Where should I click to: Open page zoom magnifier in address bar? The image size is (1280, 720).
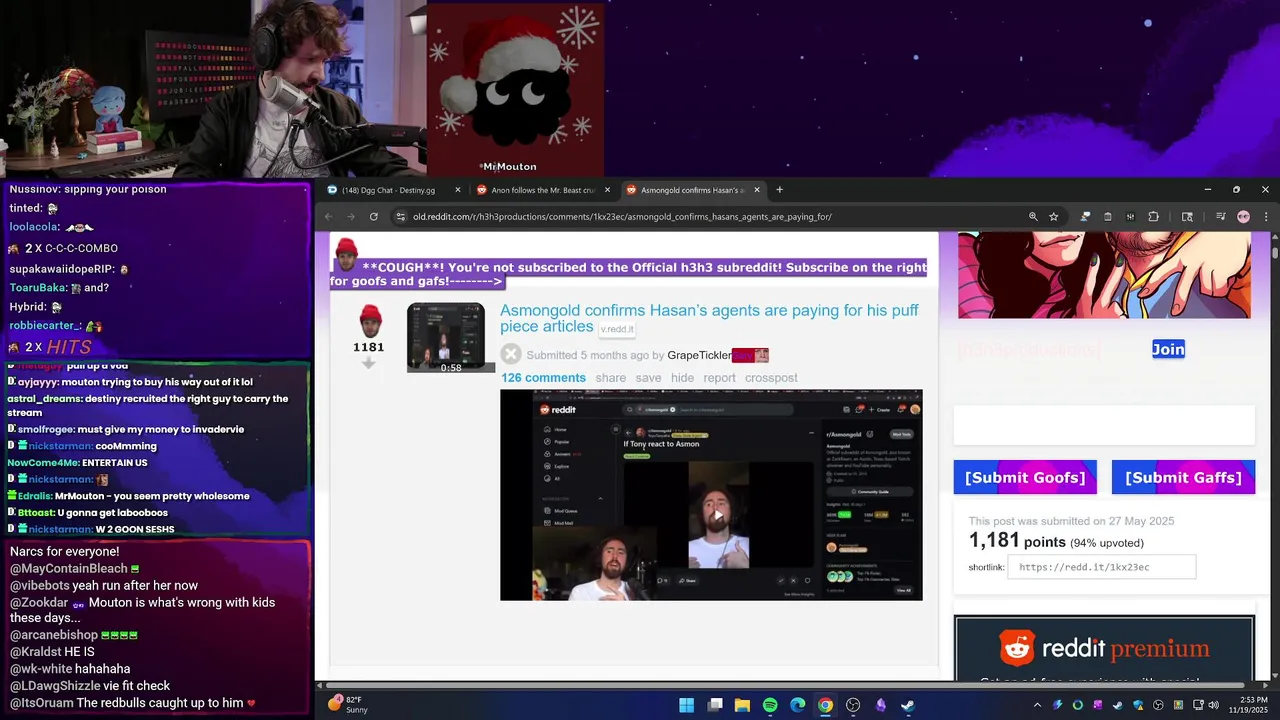pos(1033,216)
